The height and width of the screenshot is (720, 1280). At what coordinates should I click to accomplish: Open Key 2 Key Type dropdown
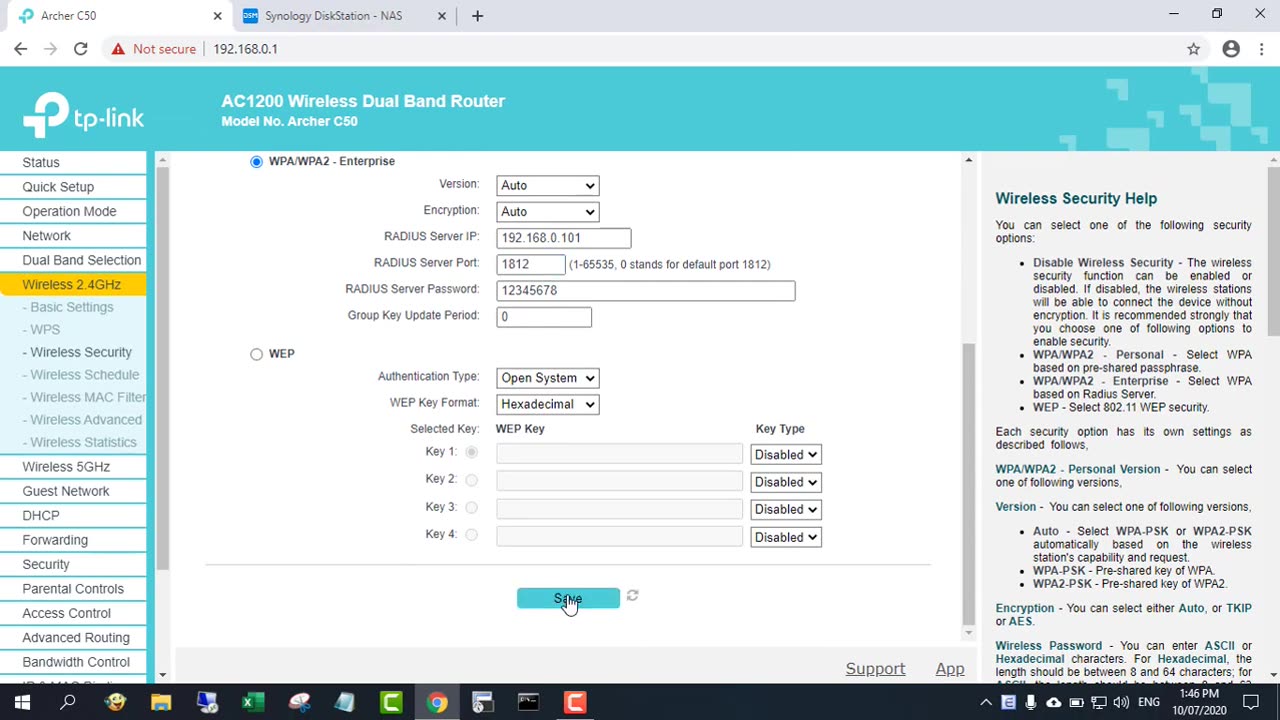(786, 482)
